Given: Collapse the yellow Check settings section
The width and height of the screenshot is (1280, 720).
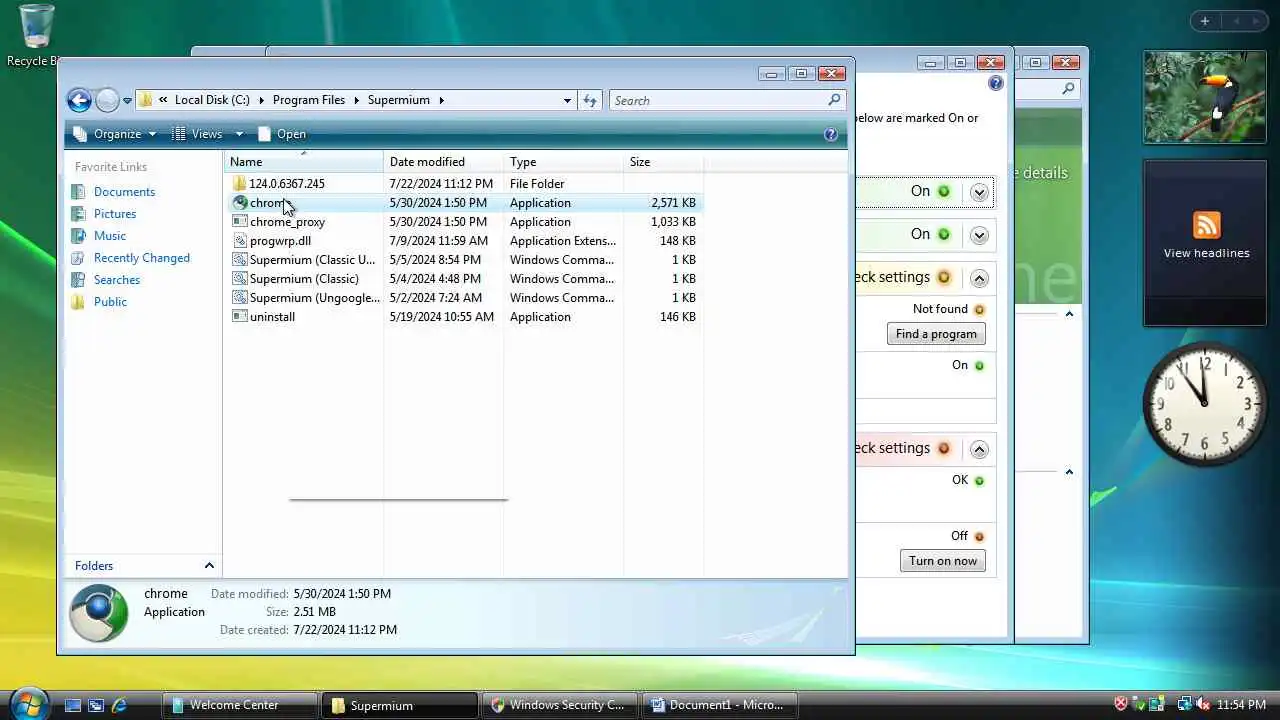Looking at the screenshot, I should [x=979, y=278].
